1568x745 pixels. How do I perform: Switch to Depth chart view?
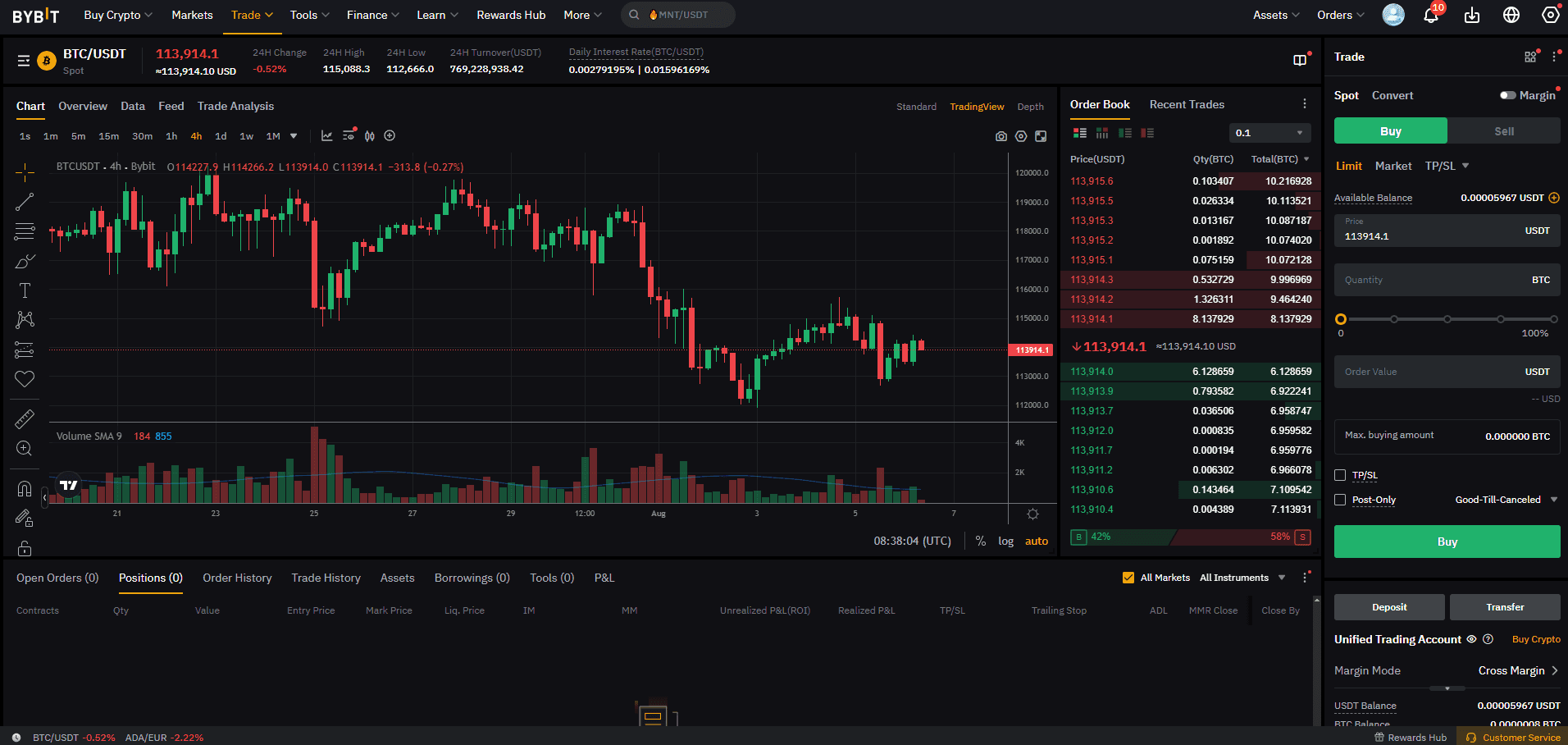tap(1031, 107)
